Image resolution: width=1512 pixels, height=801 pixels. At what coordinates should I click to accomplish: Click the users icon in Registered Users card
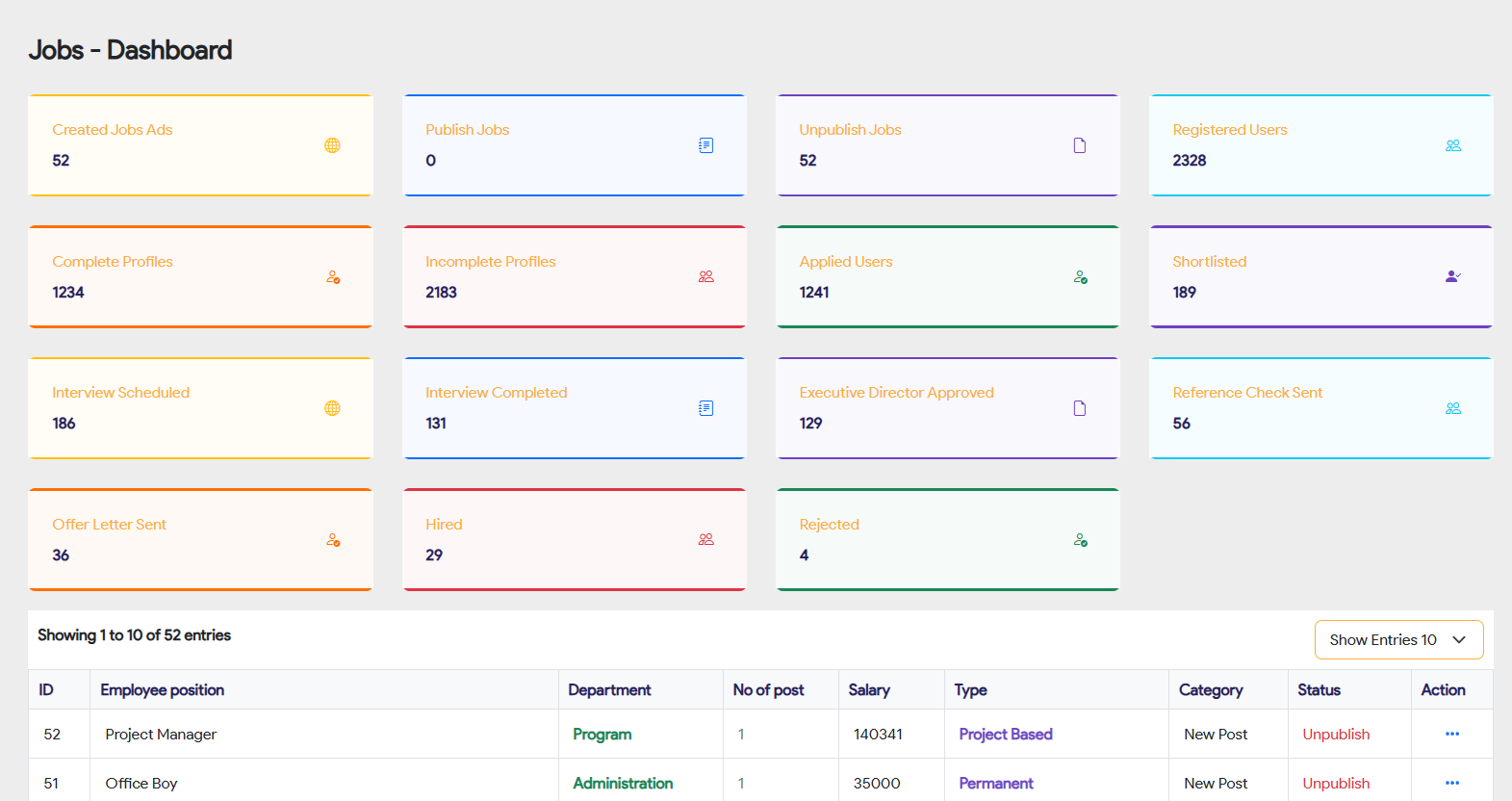[1452, 145]
